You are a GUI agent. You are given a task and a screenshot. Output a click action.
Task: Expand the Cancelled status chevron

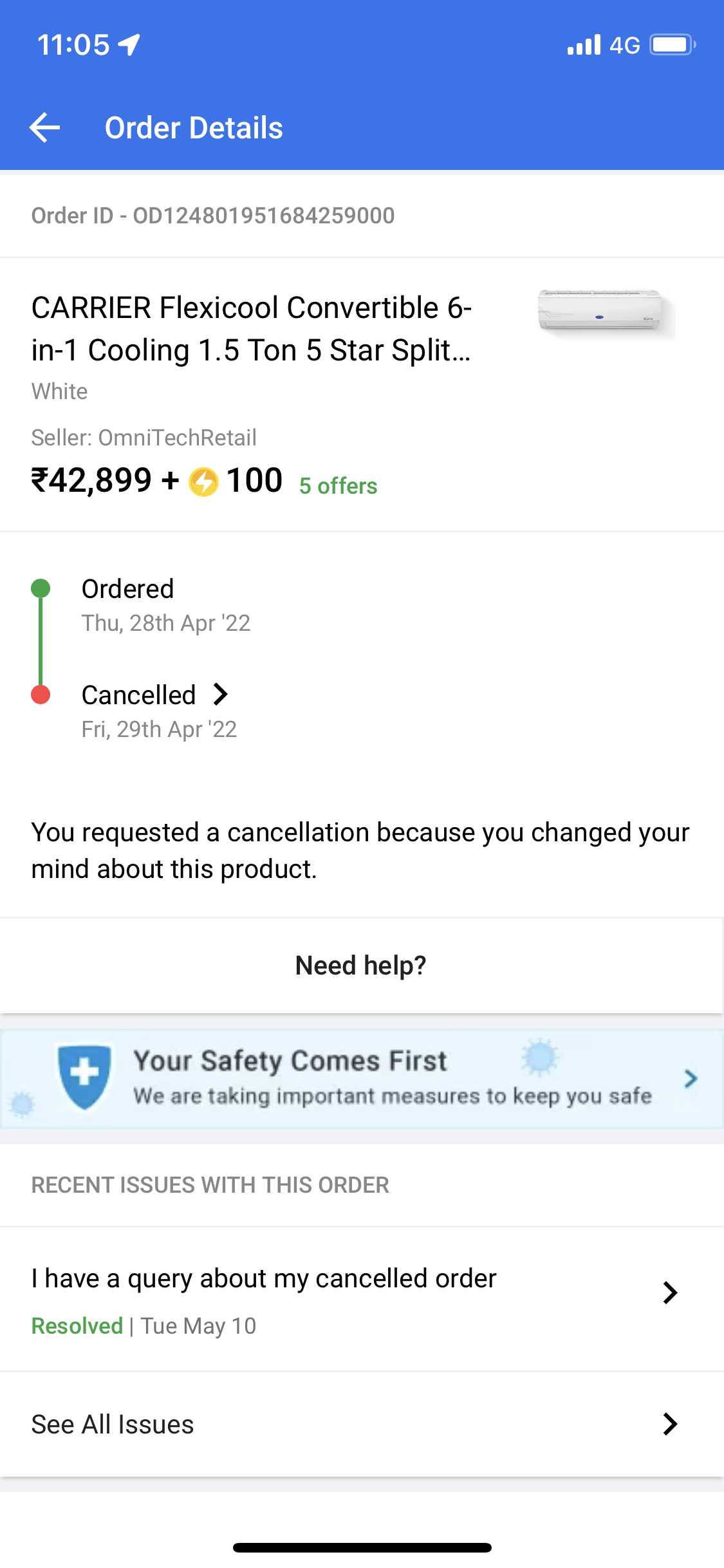[221, 695]
